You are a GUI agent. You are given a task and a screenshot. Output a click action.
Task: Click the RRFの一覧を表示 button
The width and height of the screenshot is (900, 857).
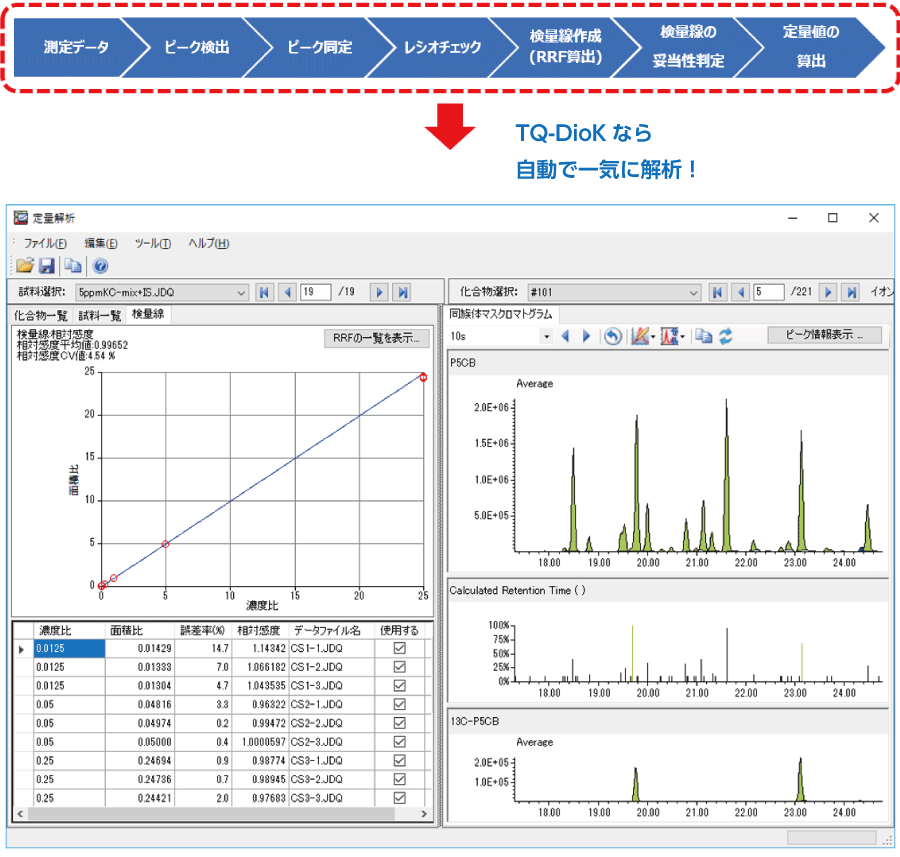(376, 338)
